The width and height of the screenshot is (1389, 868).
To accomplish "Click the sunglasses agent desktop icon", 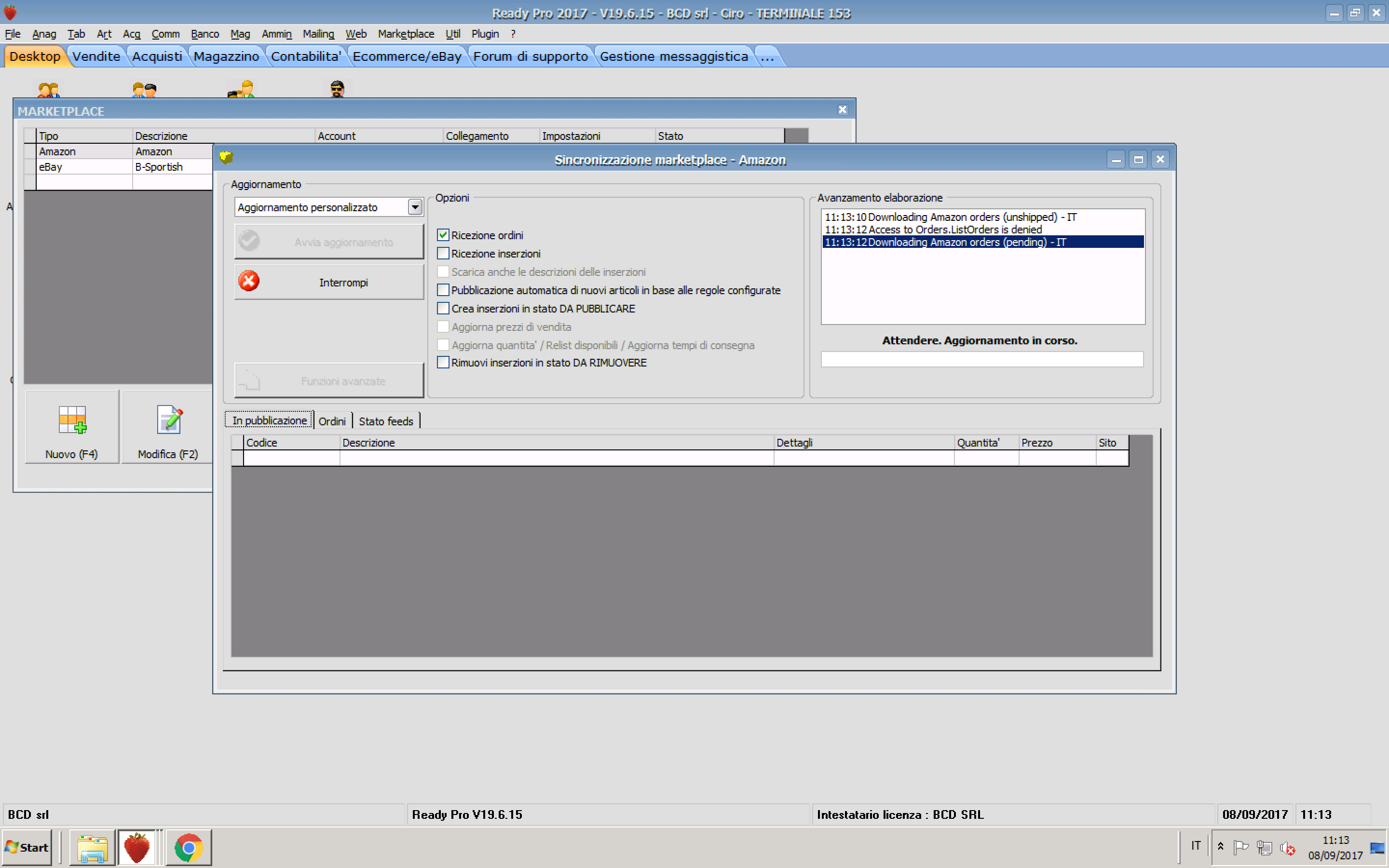I will [x=337, y=89].
